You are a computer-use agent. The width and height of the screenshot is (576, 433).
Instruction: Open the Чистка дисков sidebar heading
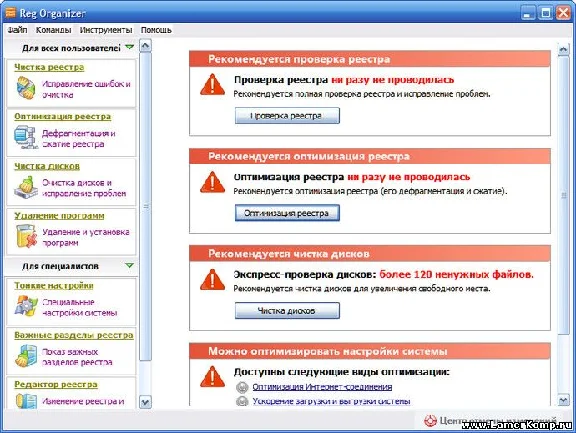pyautogui.click(x=47, y=166)
